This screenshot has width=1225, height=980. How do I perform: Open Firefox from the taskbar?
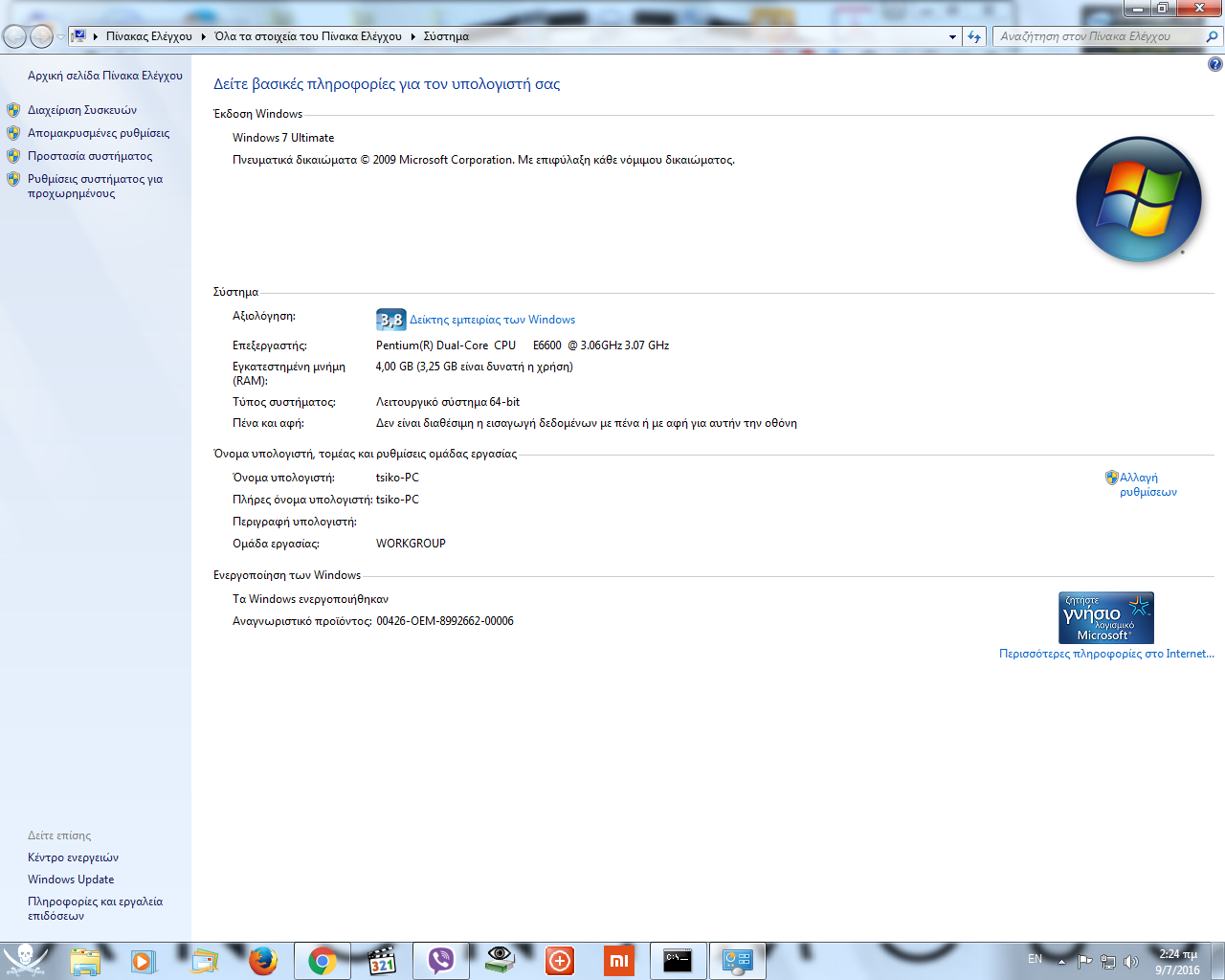pos(262,961)
